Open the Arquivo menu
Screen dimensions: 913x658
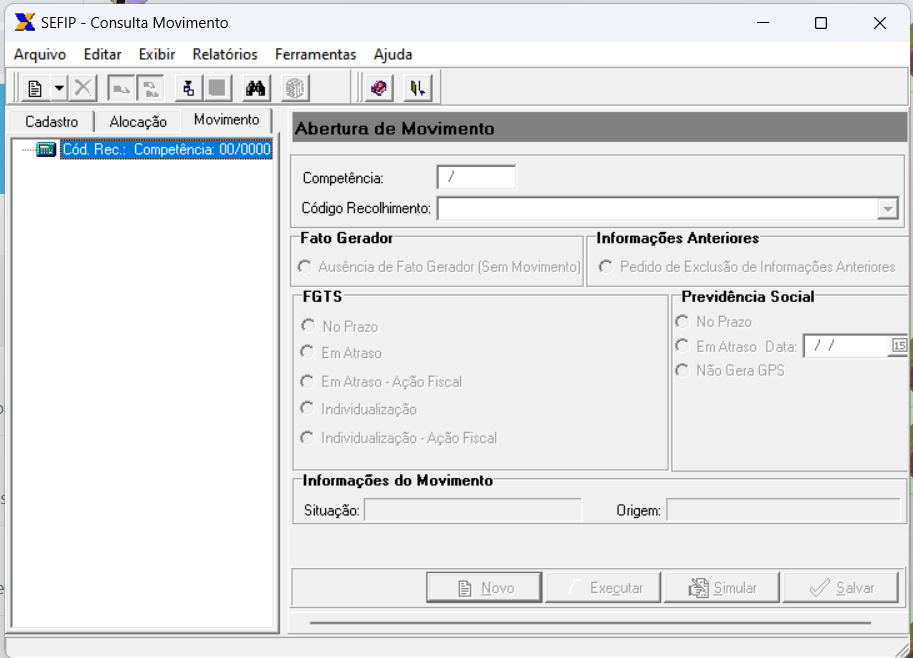40,54
